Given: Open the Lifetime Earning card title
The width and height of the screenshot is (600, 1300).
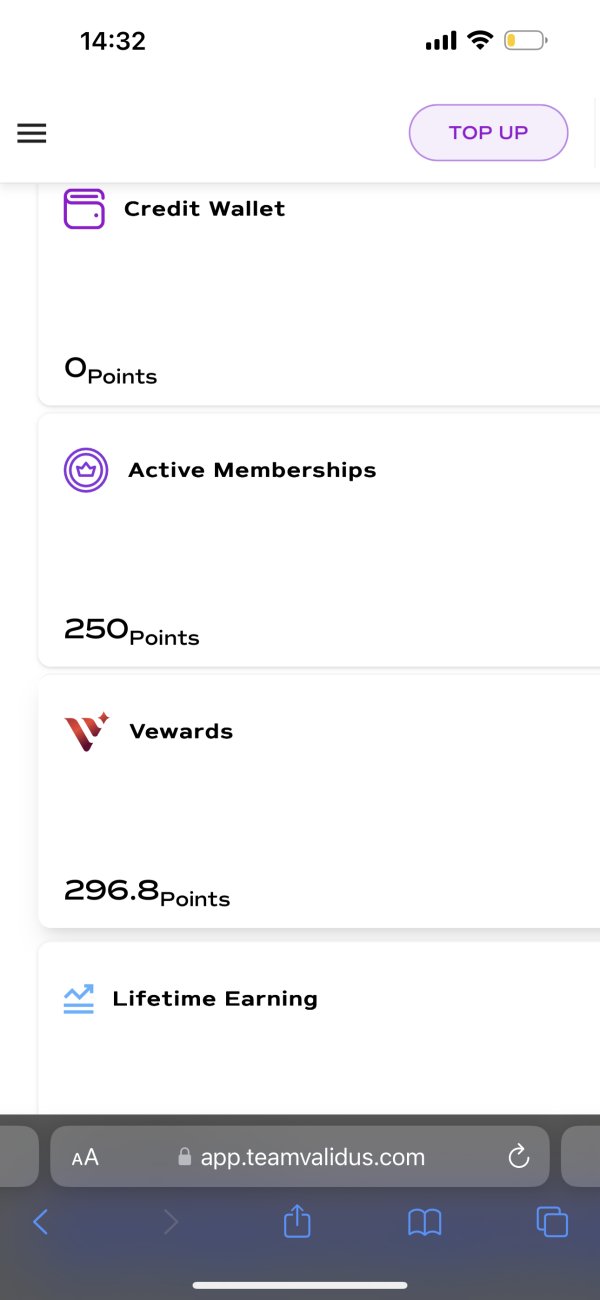Looking at the screenshot, I should click(x=215, y=998).
